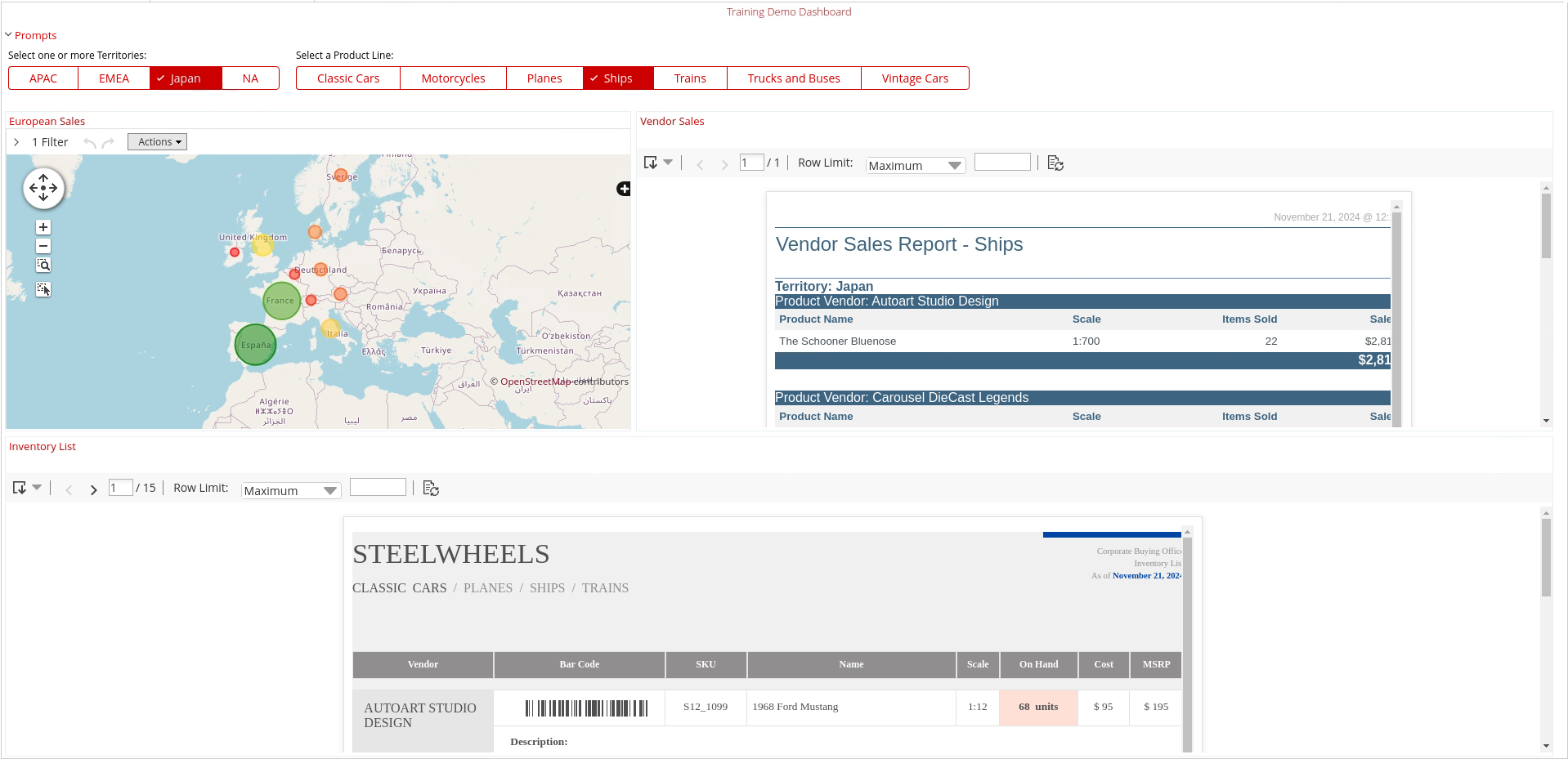The height and width of the screenshot is (759, 1568).
Task: Click the Vendor column header in inventory table
Action: [x=423, y=665]
